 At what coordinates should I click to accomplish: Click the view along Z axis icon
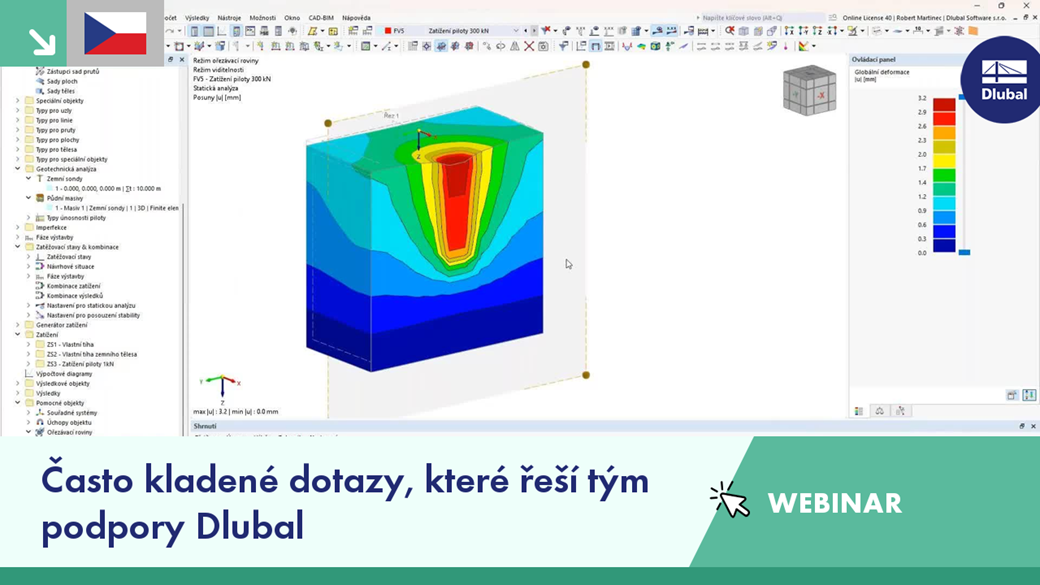tap(817, 31)
